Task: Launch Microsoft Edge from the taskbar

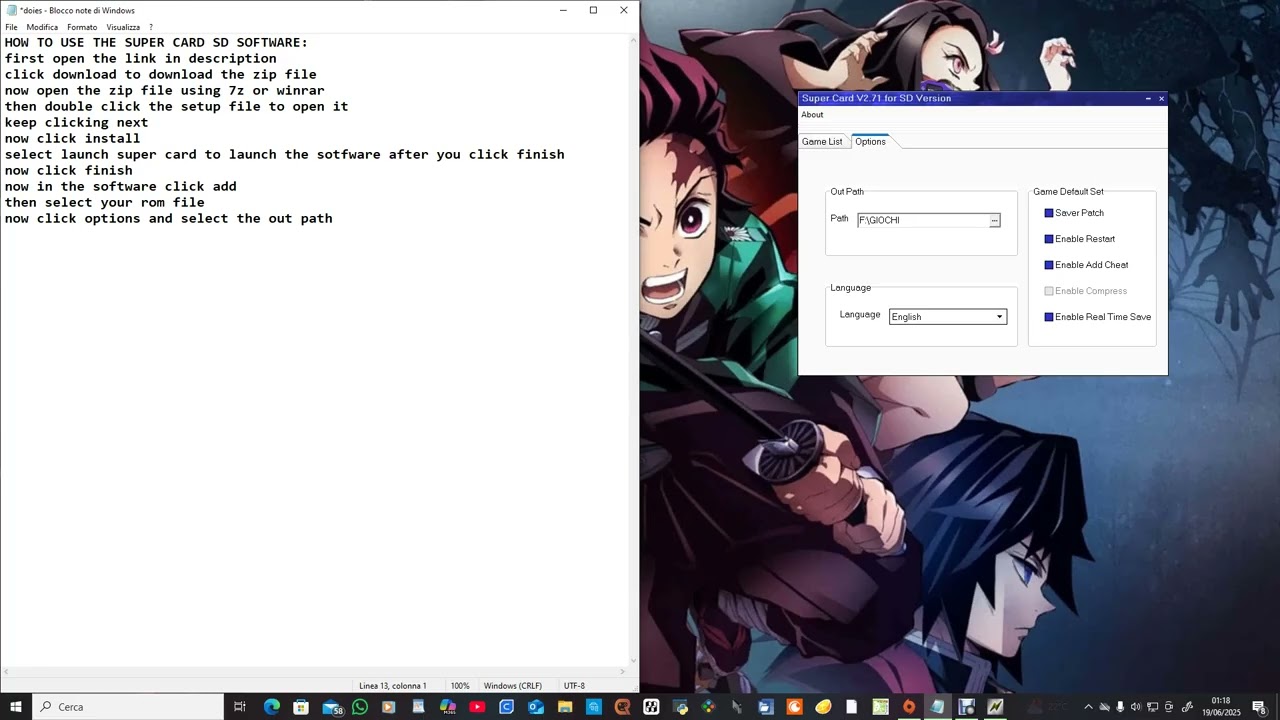Action: 271,707
